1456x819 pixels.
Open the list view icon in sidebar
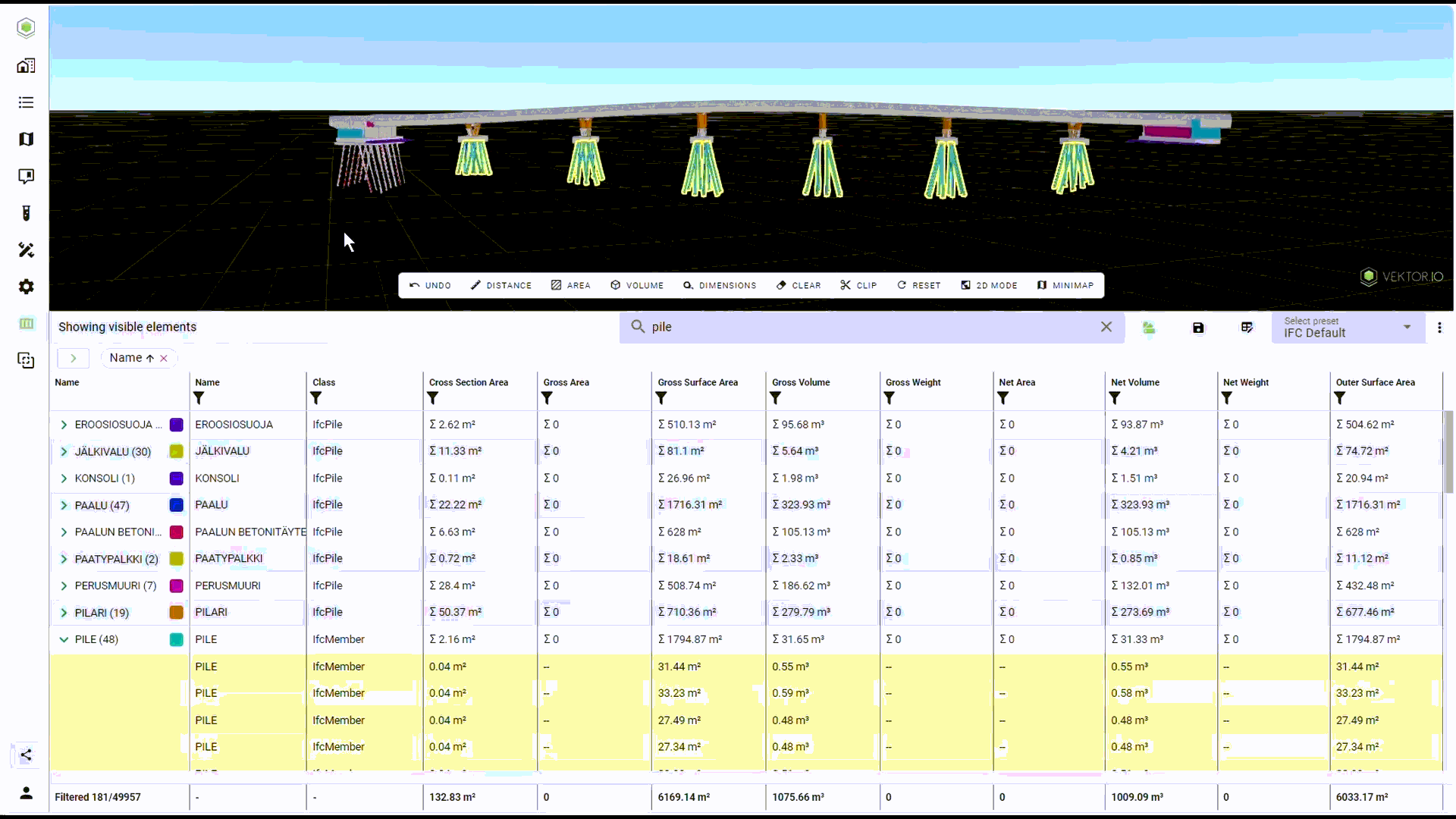(26, 102)
